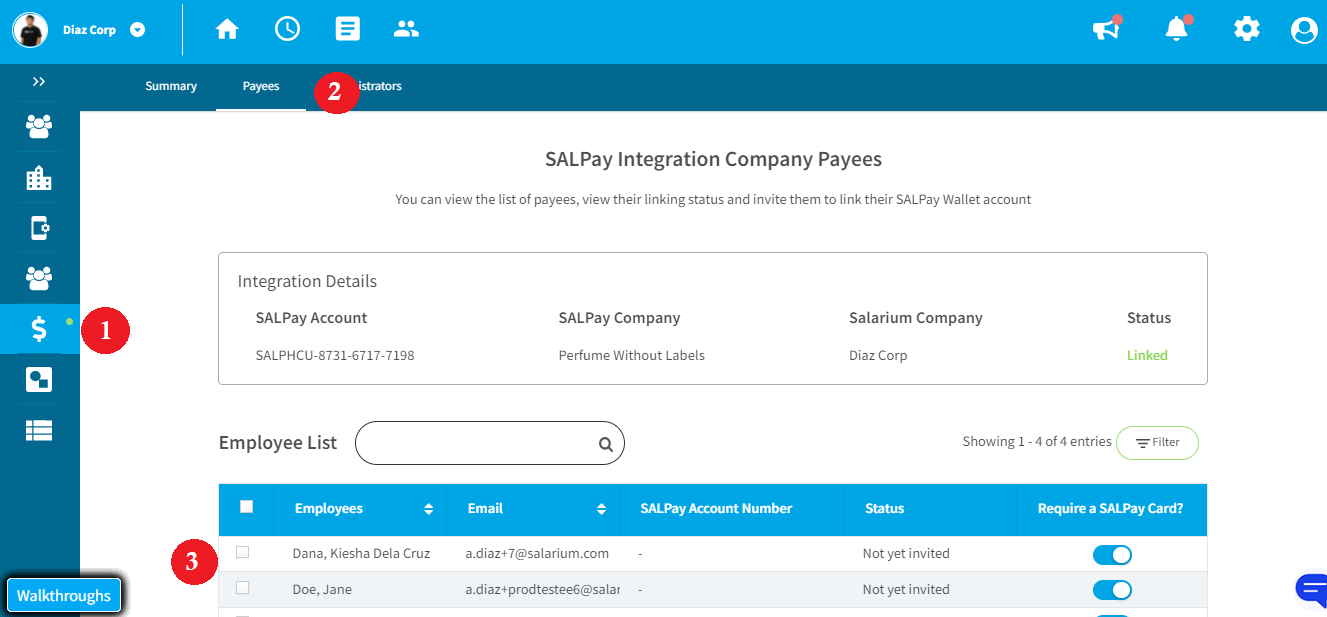Click the SALPay Account Number column header
The image size is (1327, 617).
pos(716,508)
